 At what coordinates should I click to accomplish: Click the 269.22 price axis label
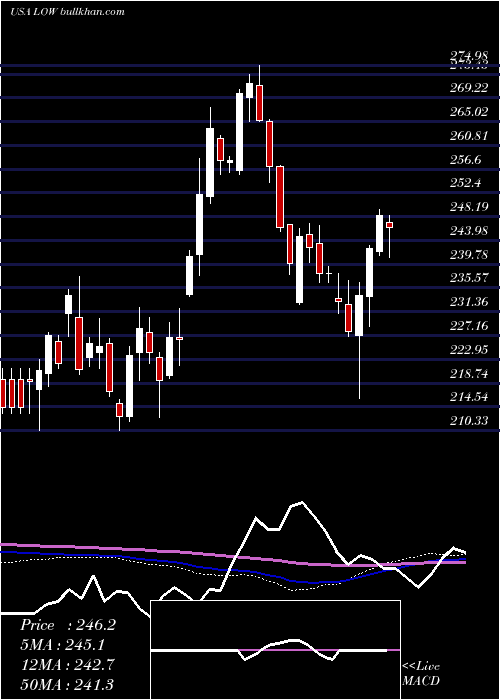coord(469,88)
